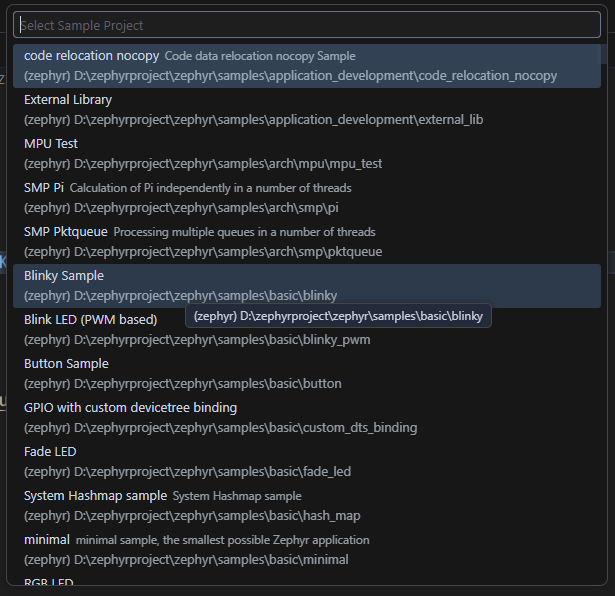The image size is (615, 596).
Task: Choose the Blinky Sample project
Action: pos(307,286)
